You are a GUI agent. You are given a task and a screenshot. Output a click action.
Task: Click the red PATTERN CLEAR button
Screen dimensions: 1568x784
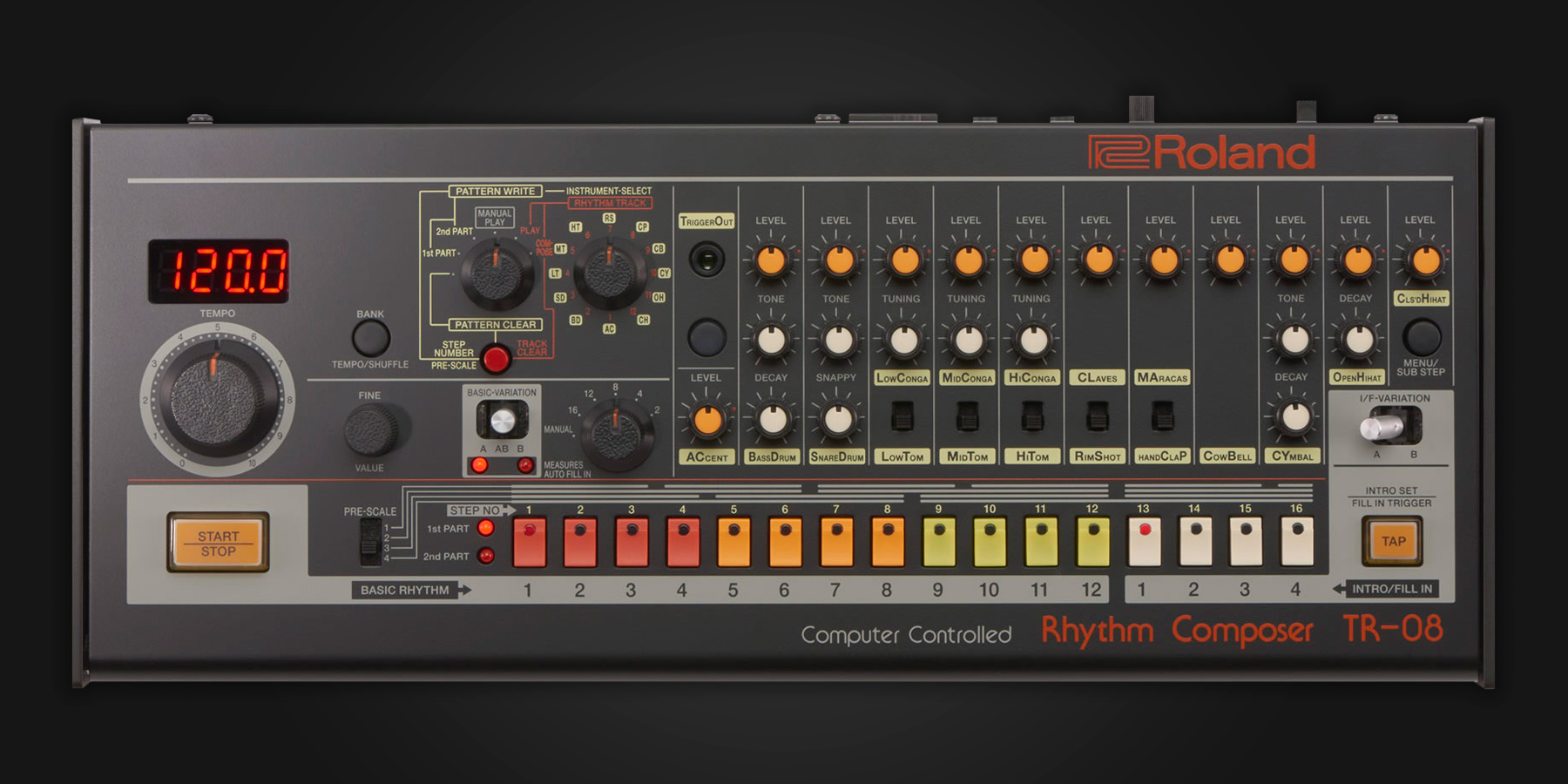[x=496, y=358]
